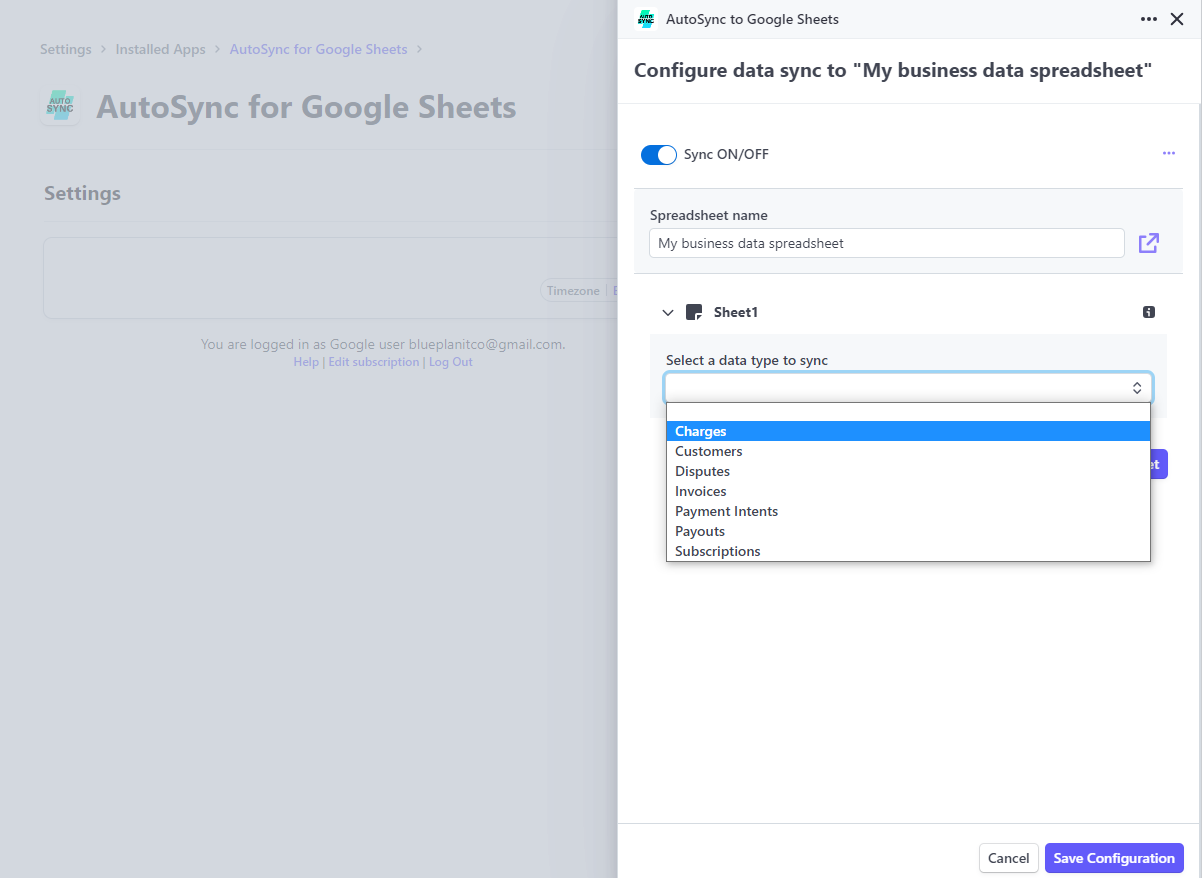Image resolution: width=1202 pixels, height=878 pixels.
Task: Go to Installed Apps breadcrumb
Action: 160,49
